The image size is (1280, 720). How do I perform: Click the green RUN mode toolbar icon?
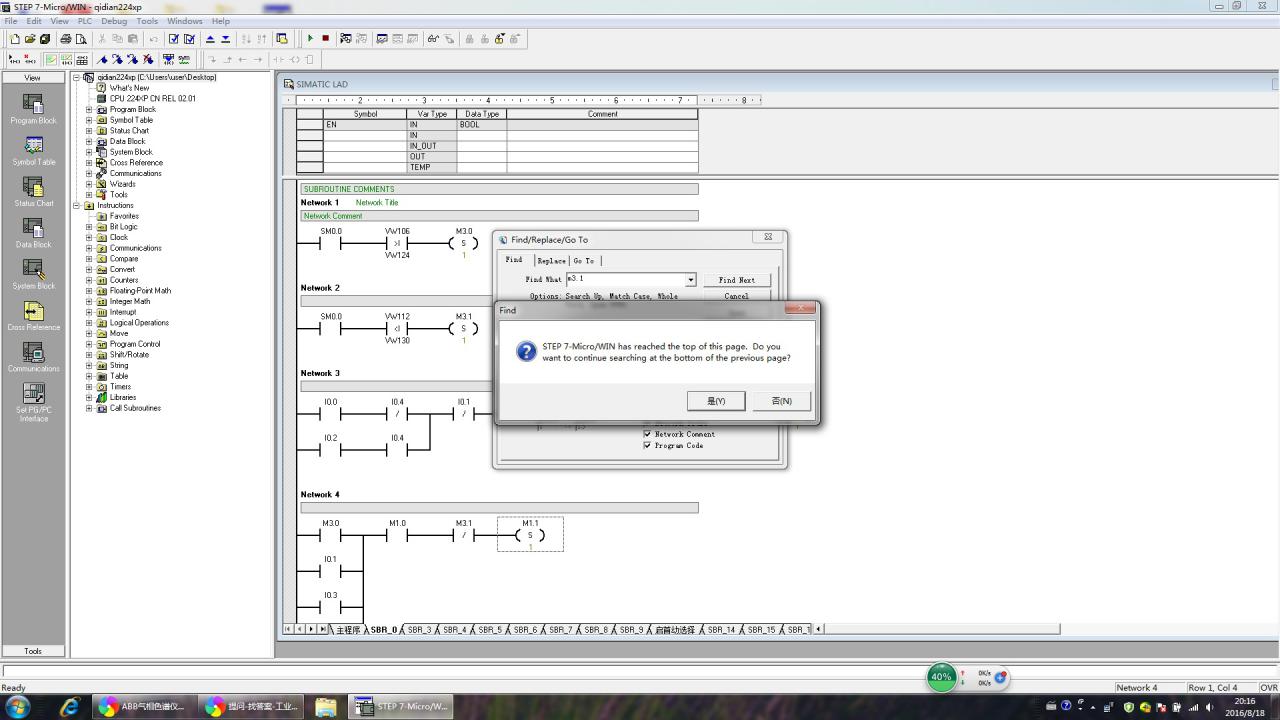click(310, 39)
